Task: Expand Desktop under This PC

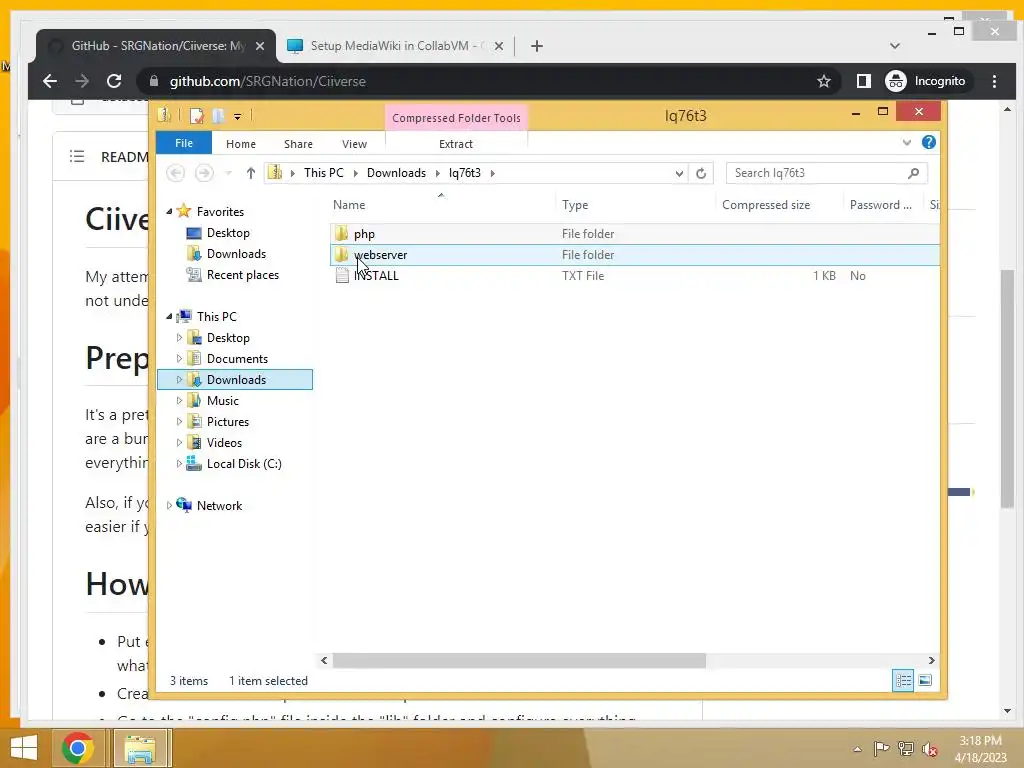Action: [x=179, y=338]
